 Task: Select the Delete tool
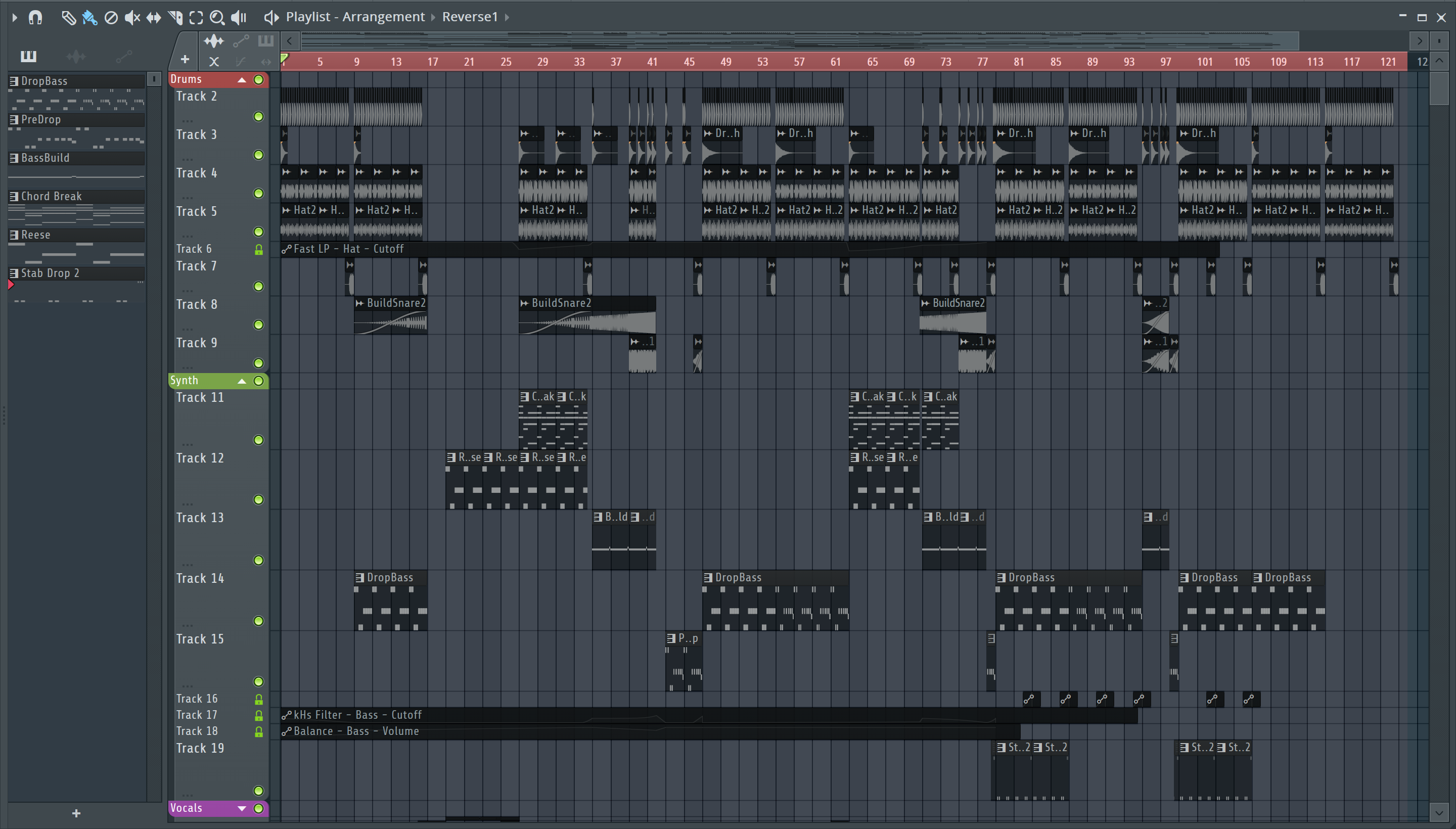(111, 18)
